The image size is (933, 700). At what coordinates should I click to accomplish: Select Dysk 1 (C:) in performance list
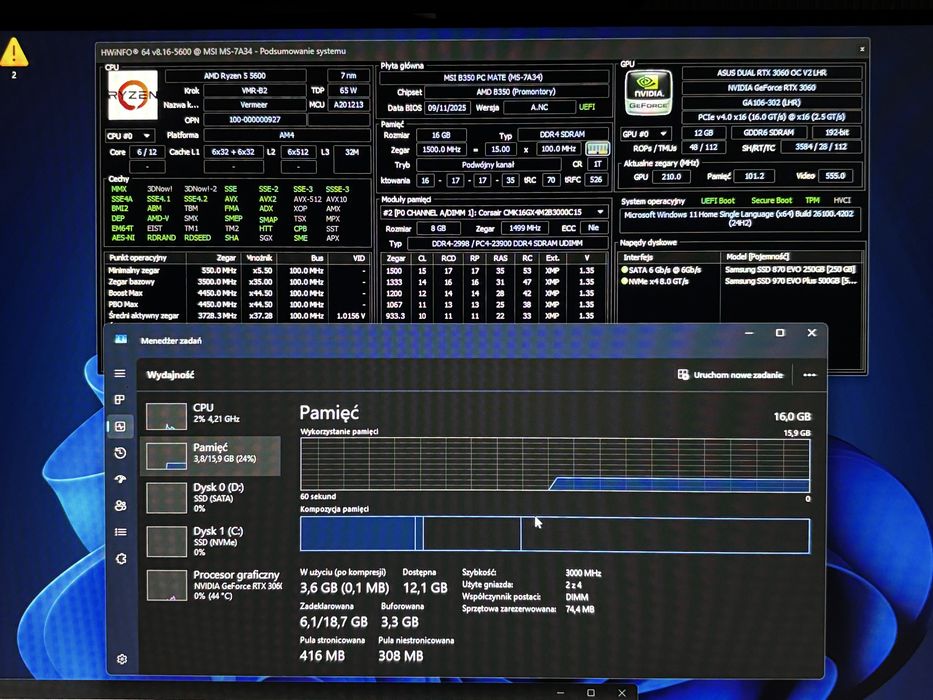[x=210, y=541]
